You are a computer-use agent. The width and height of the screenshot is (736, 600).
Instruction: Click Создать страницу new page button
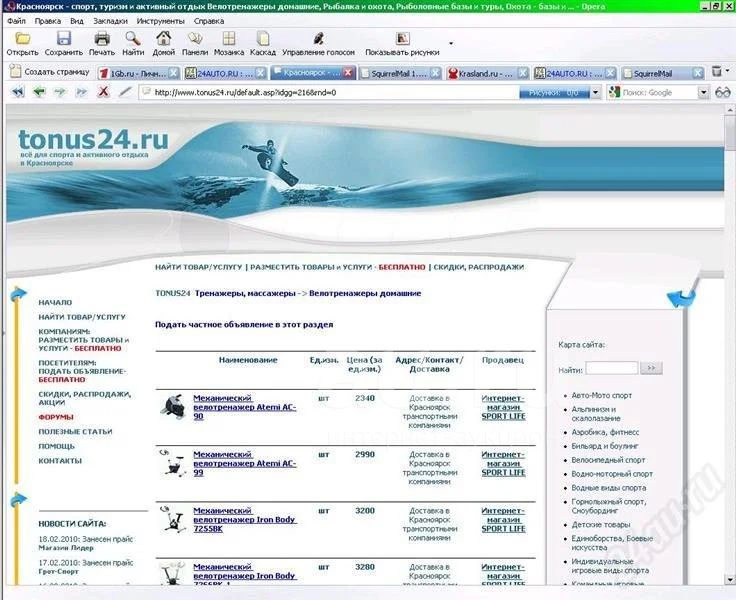pyautogui.click(x=50, y=72)
